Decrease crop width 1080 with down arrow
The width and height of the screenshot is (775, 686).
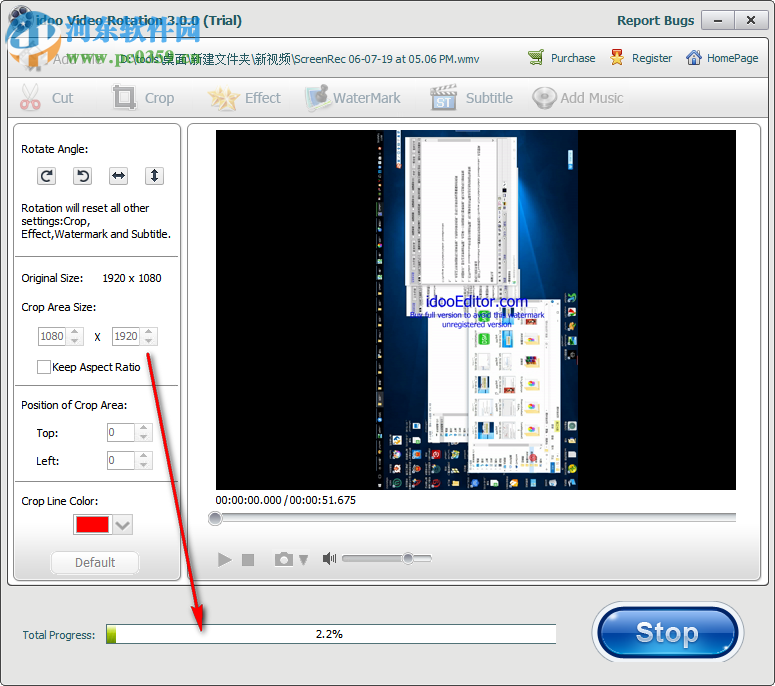click(74, 341)
